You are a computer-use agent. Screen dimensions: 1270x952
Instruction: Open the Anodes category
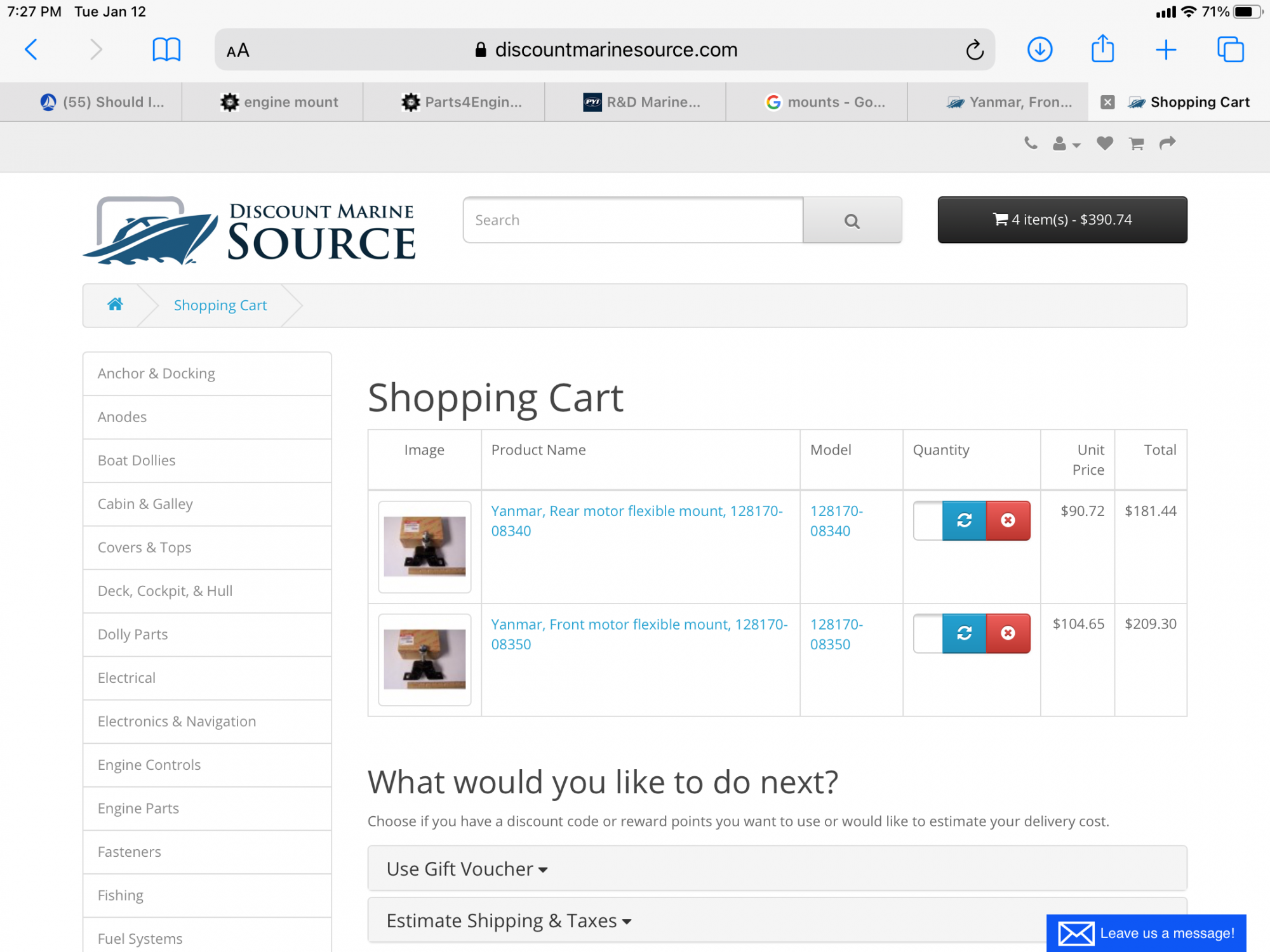[x=207, y=418]
